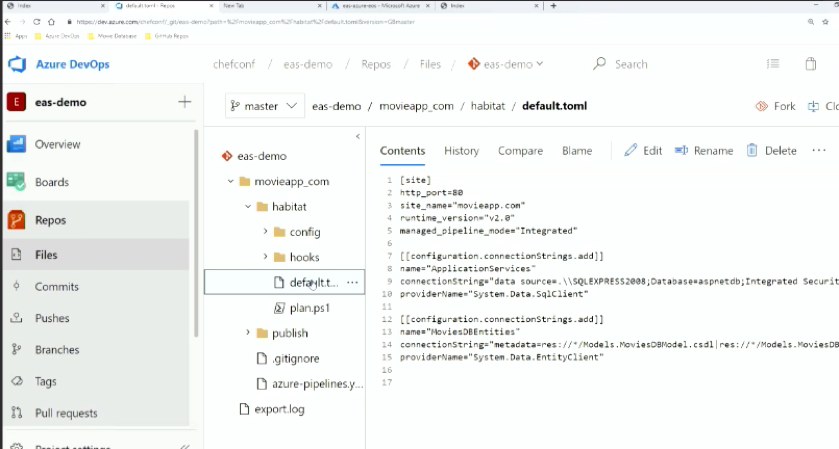
Task: Click the left sidebar vertical scrollbar
Action: (x=196, y=233)
